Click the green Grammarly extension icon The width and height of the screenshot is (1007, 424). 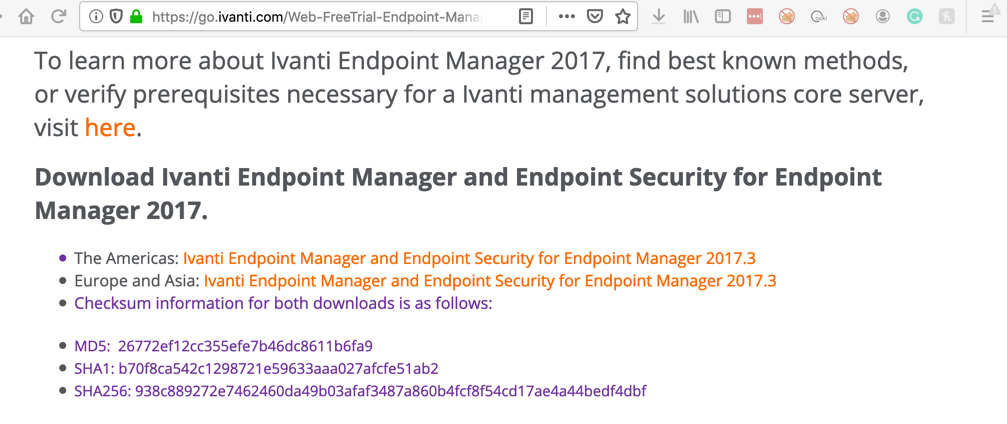click(914, 16)
